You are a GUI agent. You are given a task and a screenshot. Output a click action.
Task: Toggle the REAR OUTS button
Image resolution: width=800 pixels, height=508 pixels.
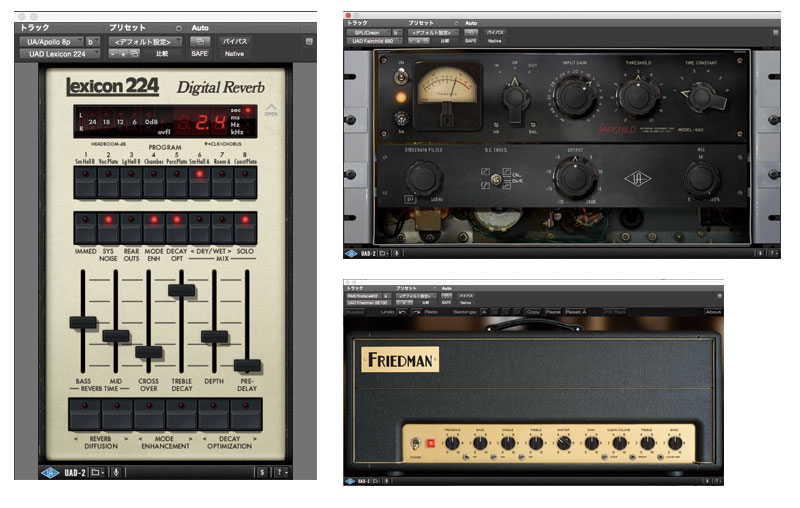pos(131,228)
